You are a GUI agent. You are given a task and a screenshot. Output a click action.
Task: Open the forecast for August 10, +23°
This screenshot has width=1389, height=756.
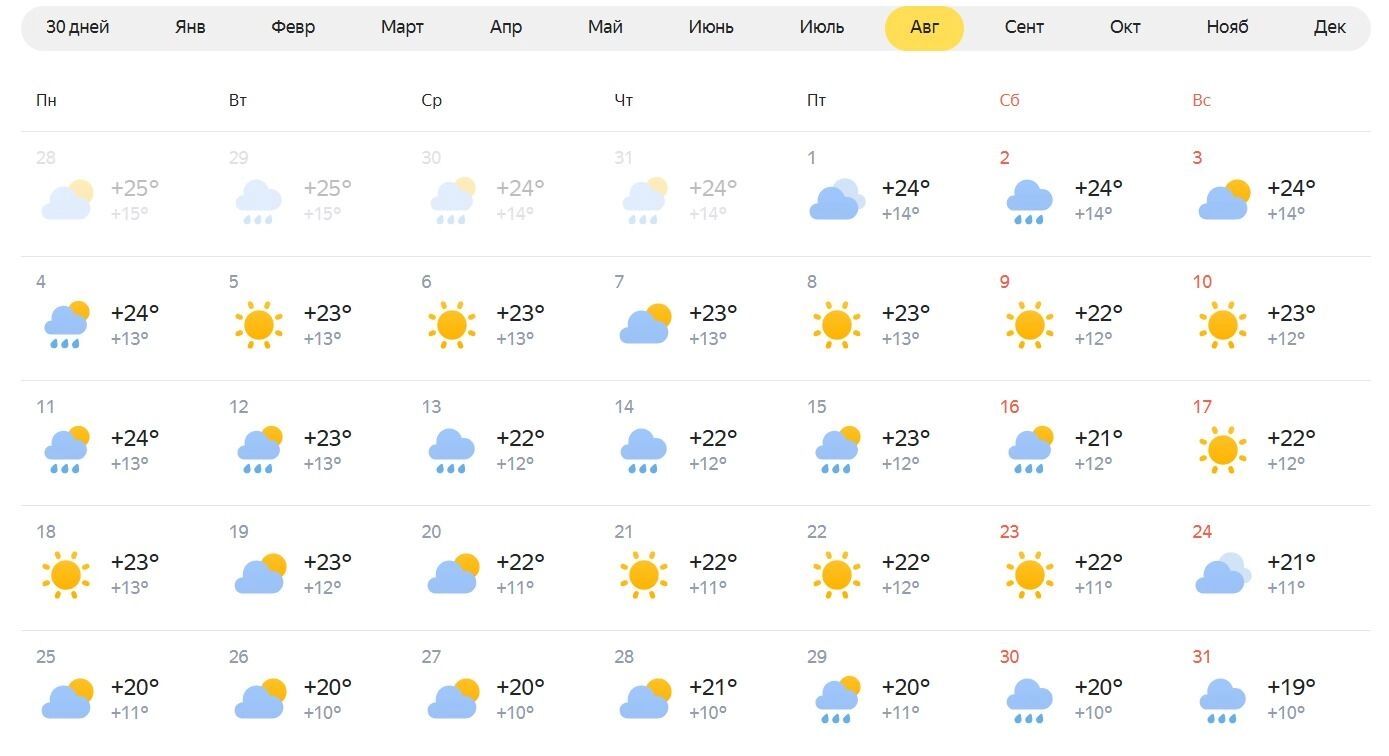(x=1274, y=318)
